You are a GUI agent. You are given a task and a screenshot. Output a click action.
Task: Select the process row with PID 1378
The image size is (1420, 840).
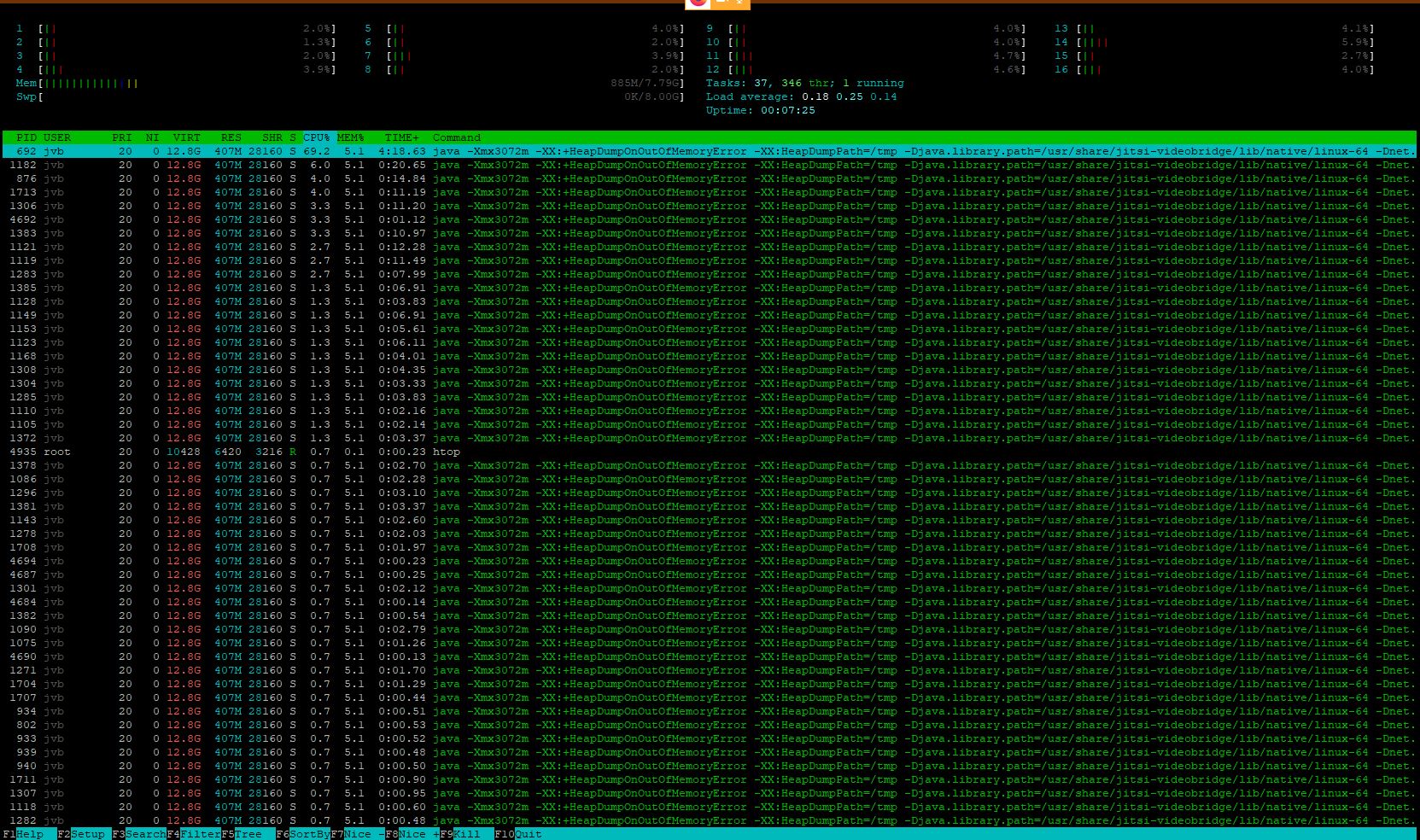tap(710, 465)
